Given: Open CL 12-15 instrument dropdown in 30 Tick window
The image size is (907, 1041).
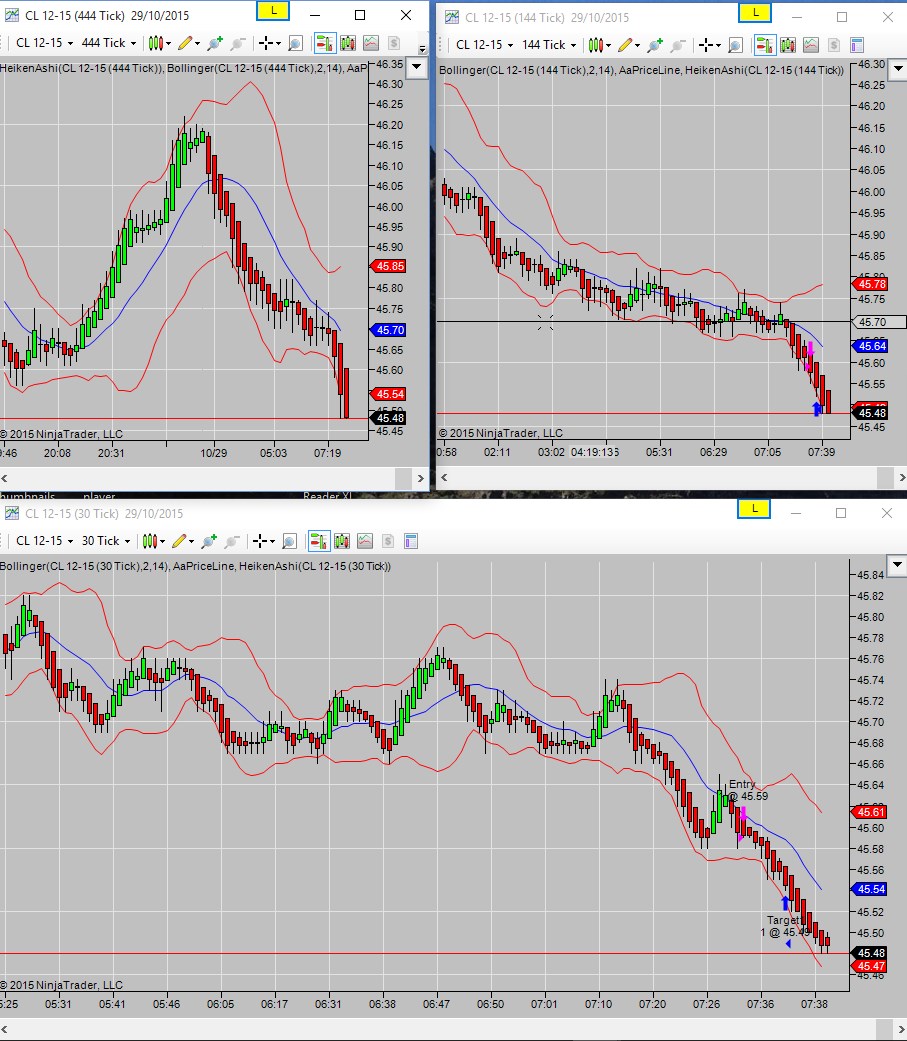Looking at the screenshot, I should 44,541.
